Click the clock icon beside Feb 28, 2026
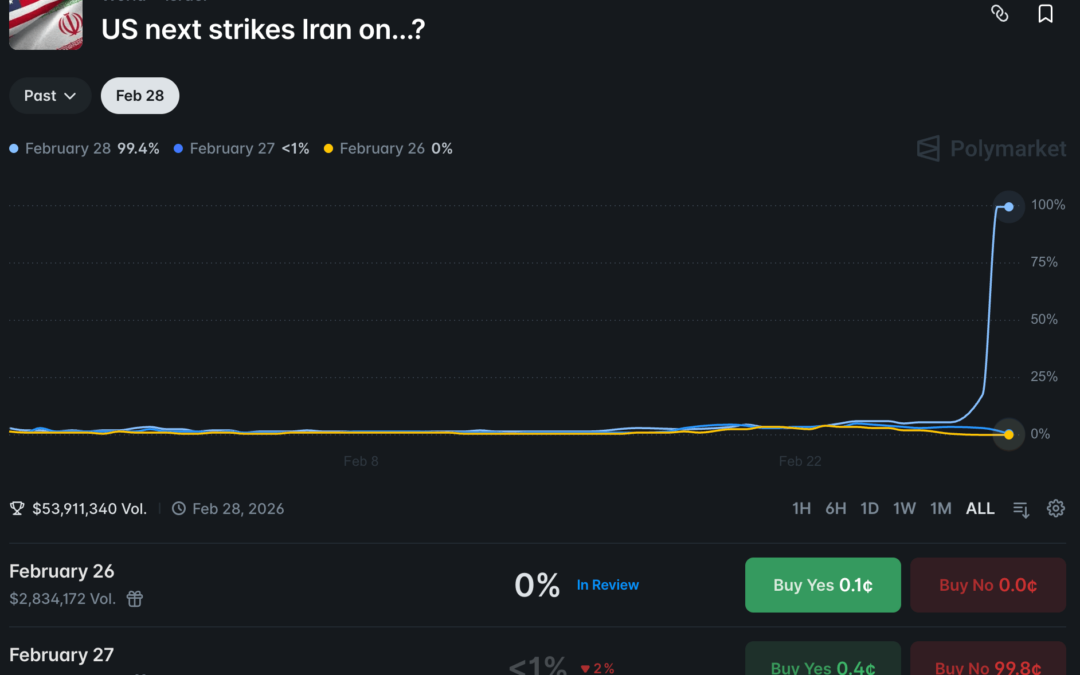Screen dimensions: 1080x675 (x=179, y=508)
